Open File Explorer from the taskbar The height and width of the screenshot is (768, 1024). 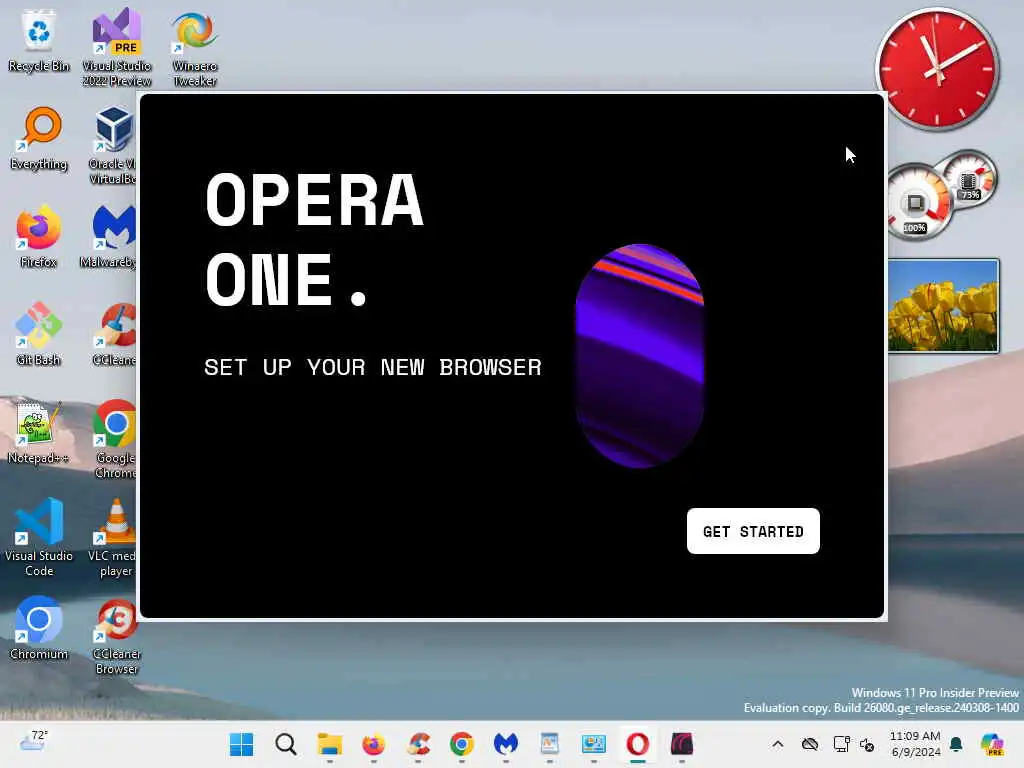[x=330, y=744]
